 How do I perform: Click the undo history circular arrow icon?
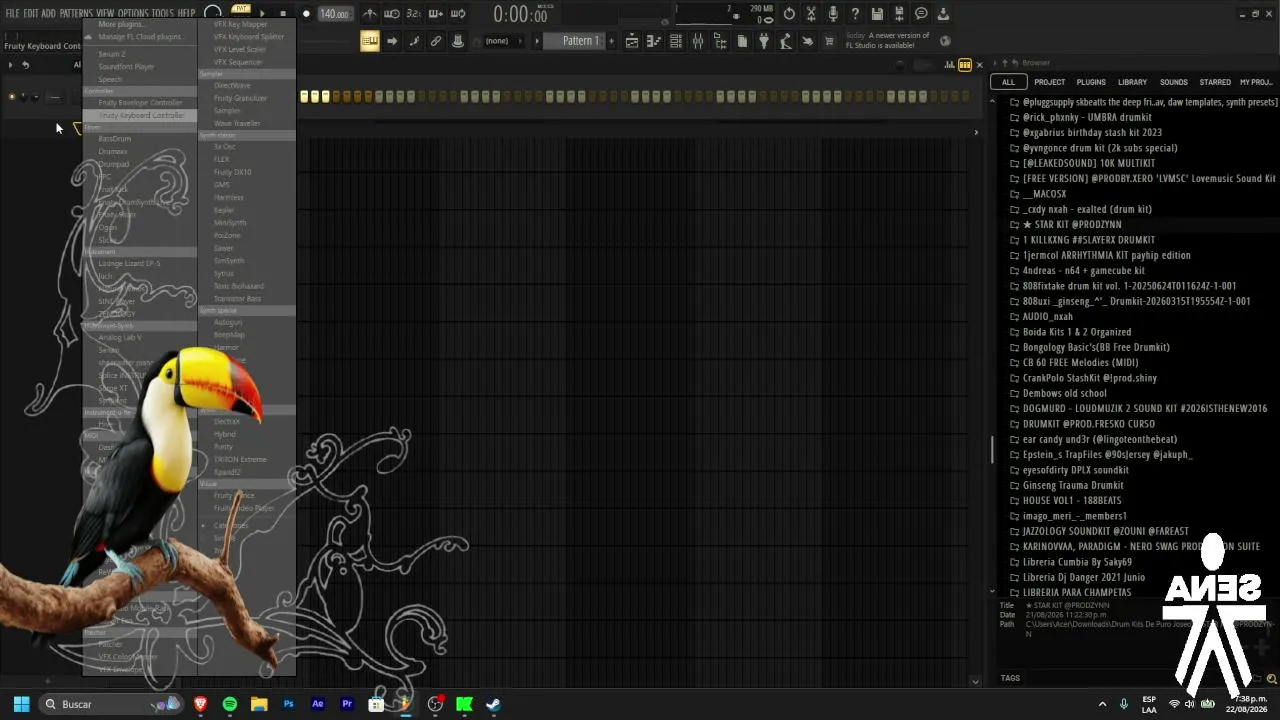click(x=789, y=14)
